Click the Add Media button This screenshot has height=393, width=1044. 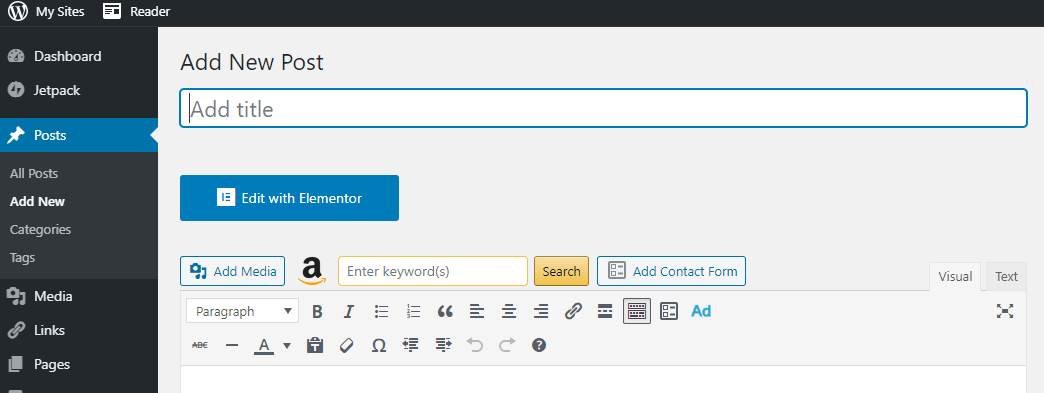coord(232,271)
